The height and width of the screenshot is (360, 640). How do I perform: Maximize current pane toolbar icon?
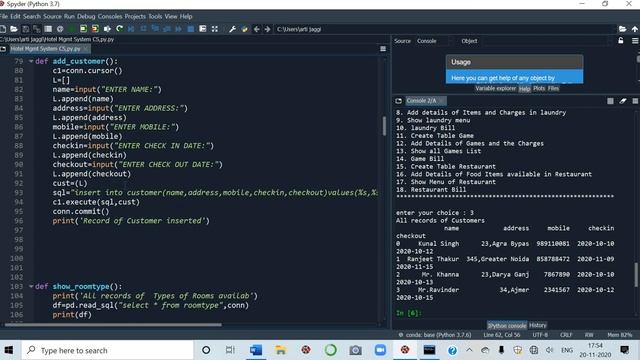[202, 29]
